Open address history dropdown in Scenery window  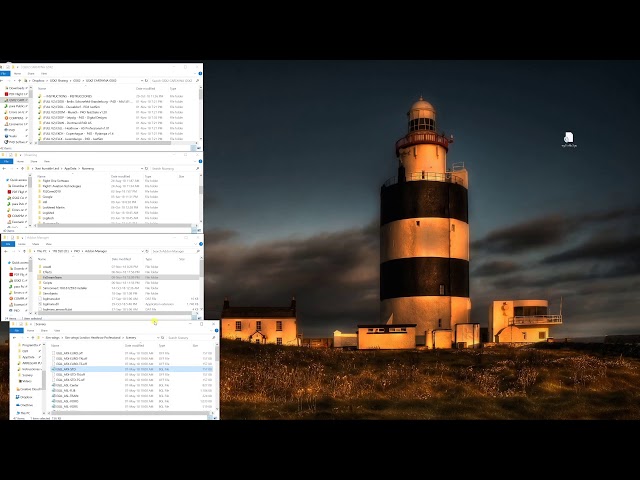(x=158, y=338)
